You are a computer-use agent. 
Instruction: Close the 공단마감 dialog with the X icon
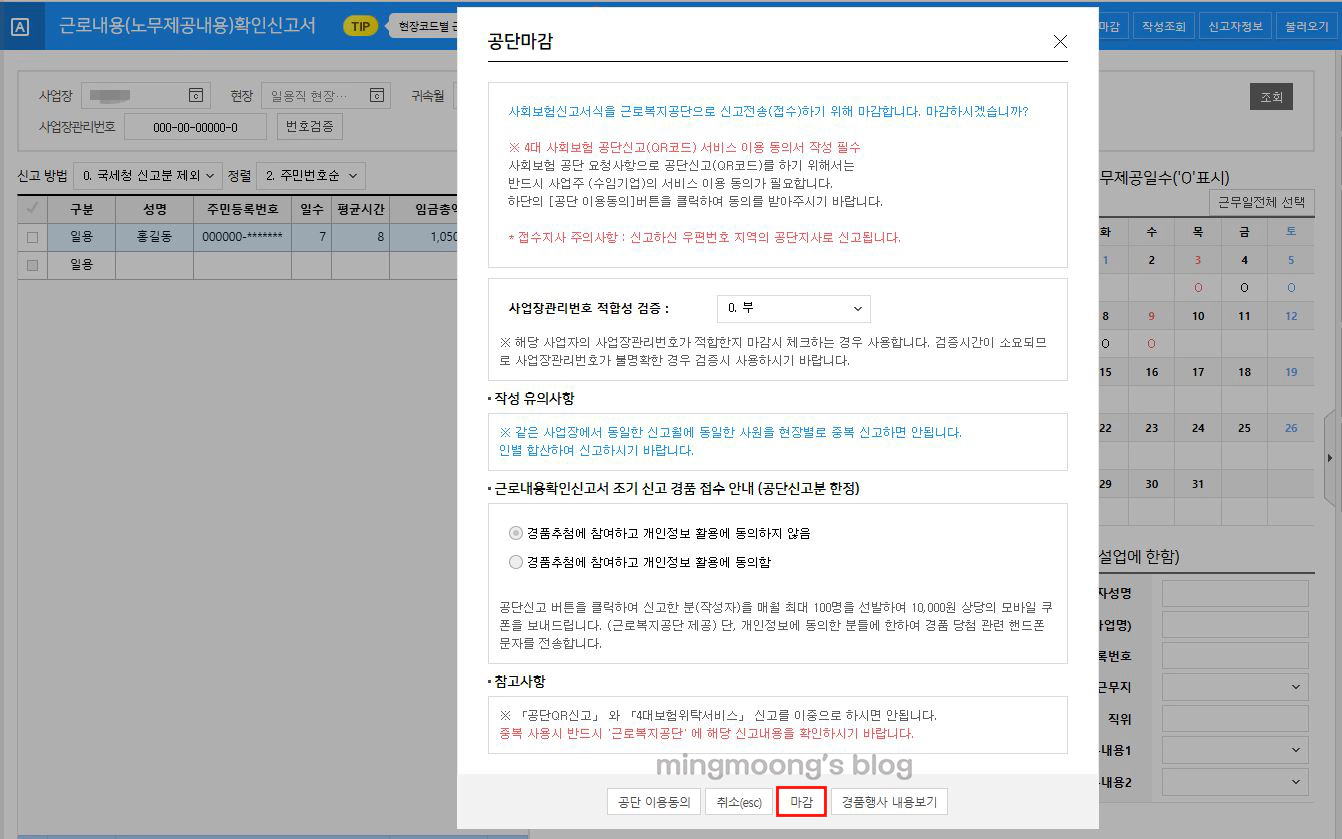[1060, 42]
